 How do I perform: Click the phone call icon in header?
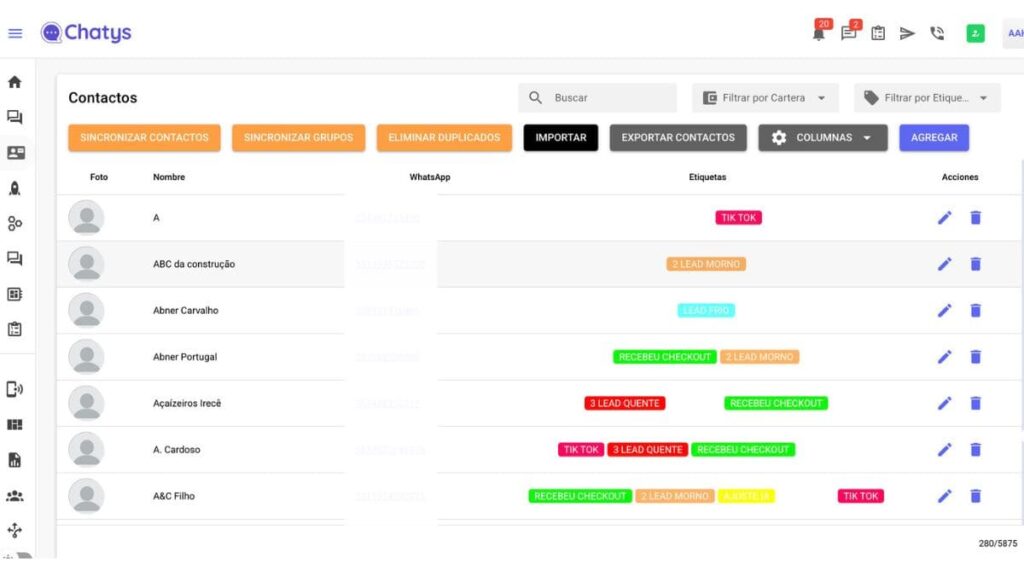coord(937,33)
